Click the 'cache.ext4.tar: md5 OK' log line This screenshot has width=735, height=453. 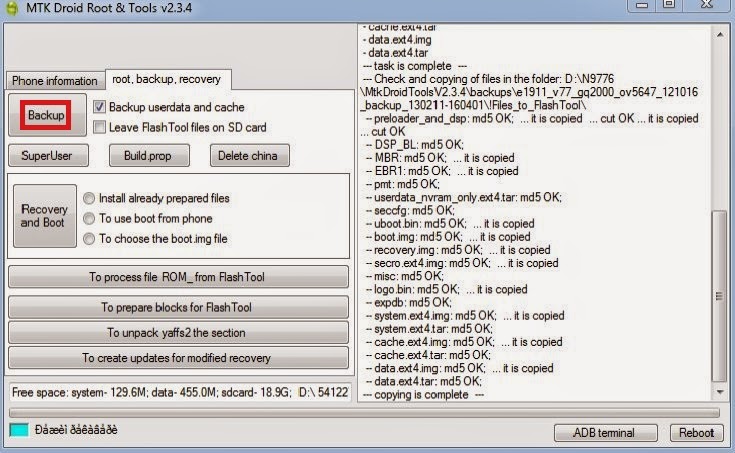428,355
